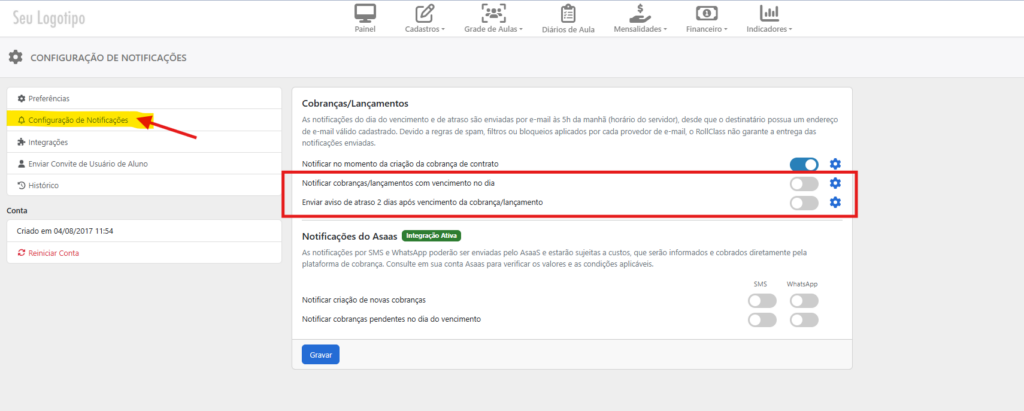Expand the Grade de Aulas dropdown menu

point(493,29)
